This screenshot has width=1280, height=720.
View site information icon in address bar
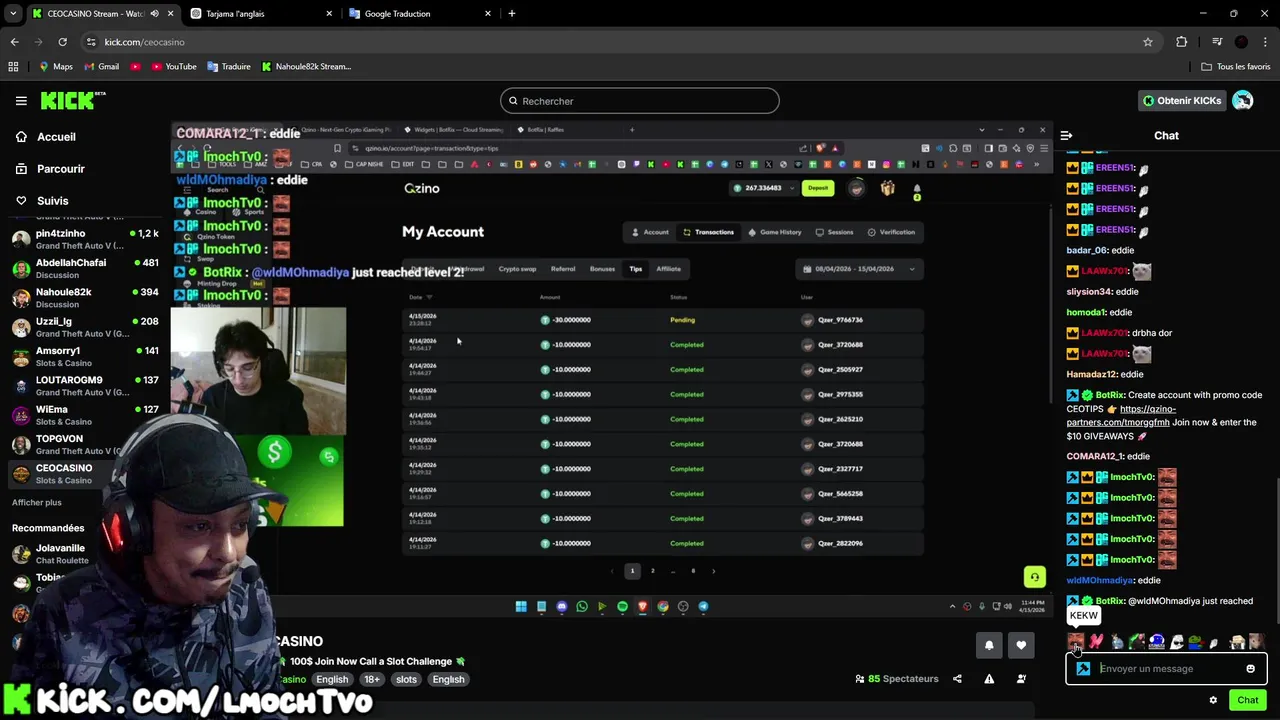[91, 42]
